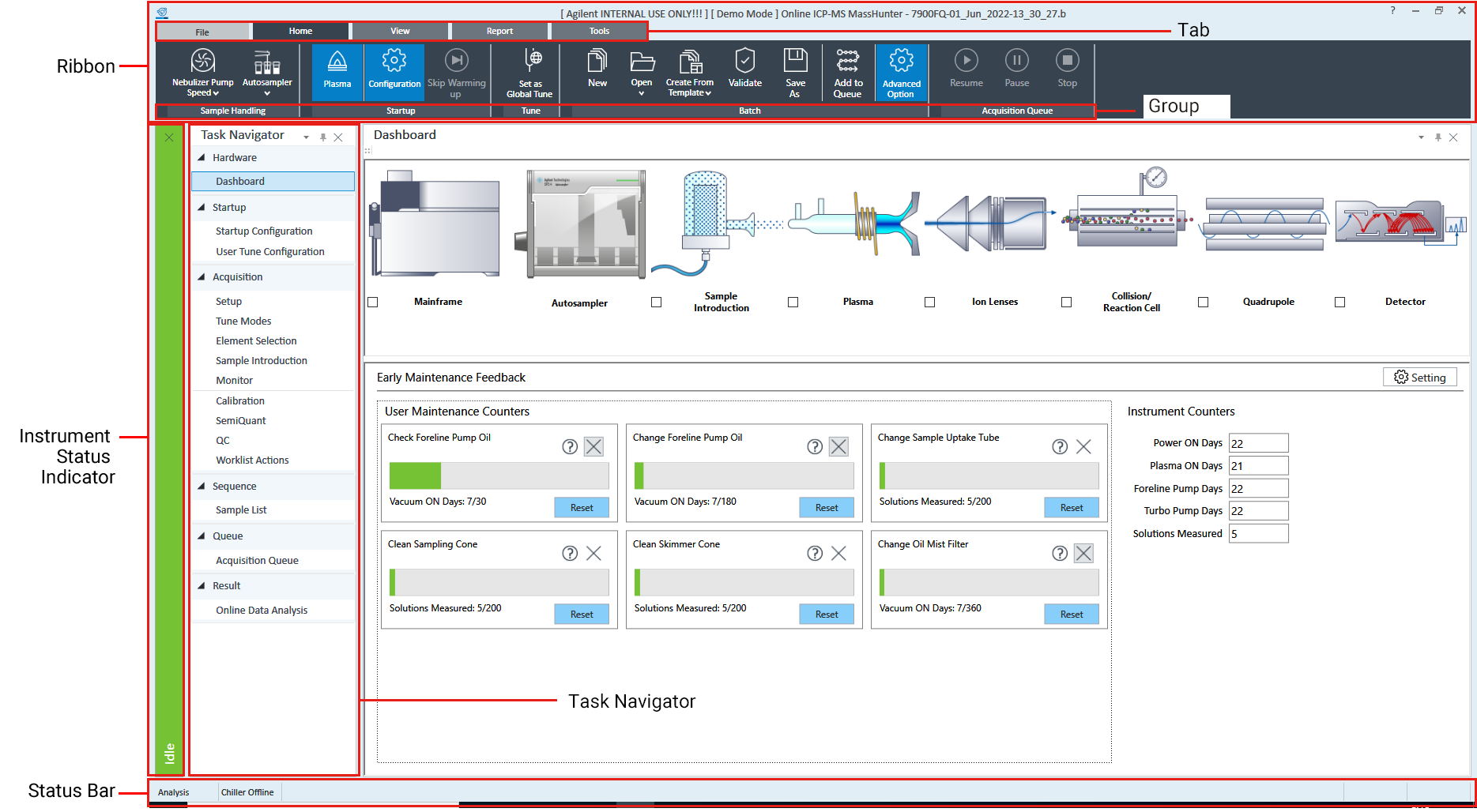This screenshot has height=812, width=1477.
Task: Collapse the Acquisition tree section
Action: pos(202,277)
